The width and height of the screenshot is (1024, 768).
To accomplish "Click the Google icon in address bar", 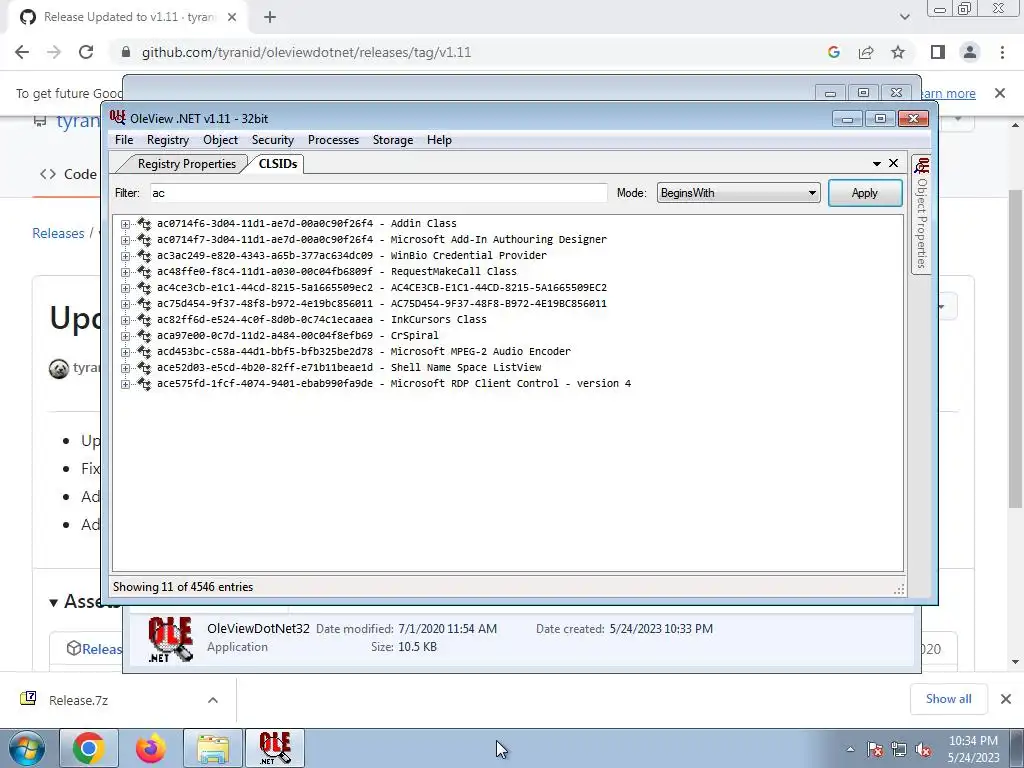I will [x=833, y=52].
